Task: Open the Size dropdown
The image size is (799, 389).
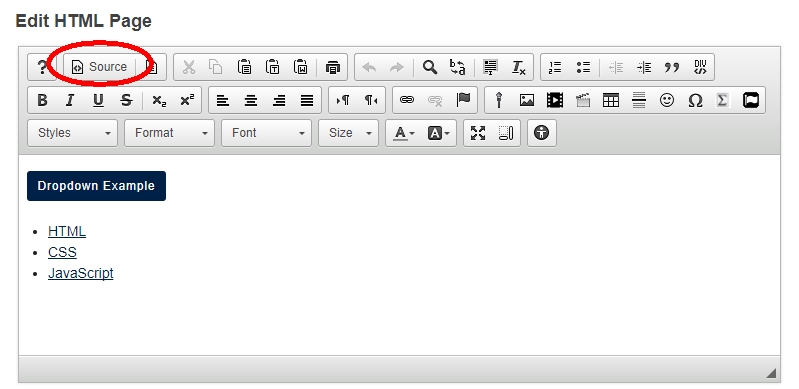Action: 348,133
